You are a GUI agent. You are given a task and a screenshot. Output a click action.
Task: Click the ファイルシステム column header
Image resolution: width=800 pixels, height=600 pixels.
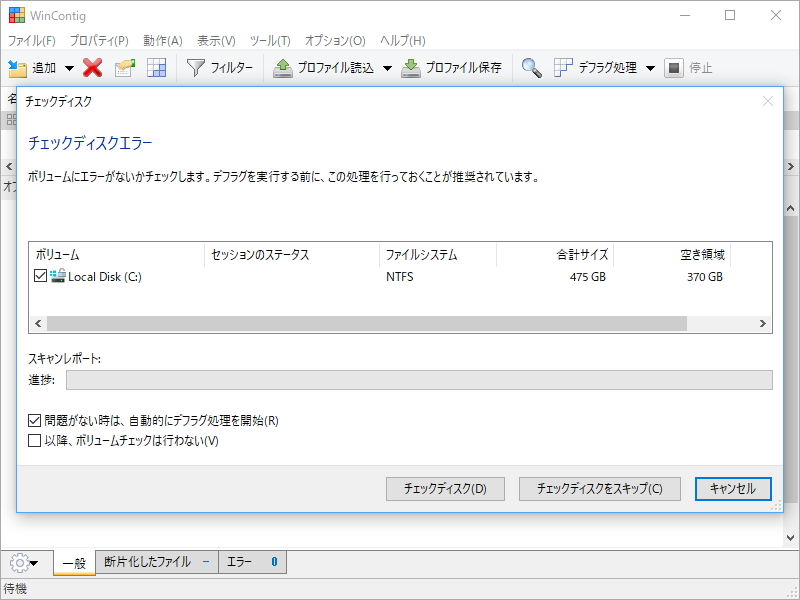438,255
